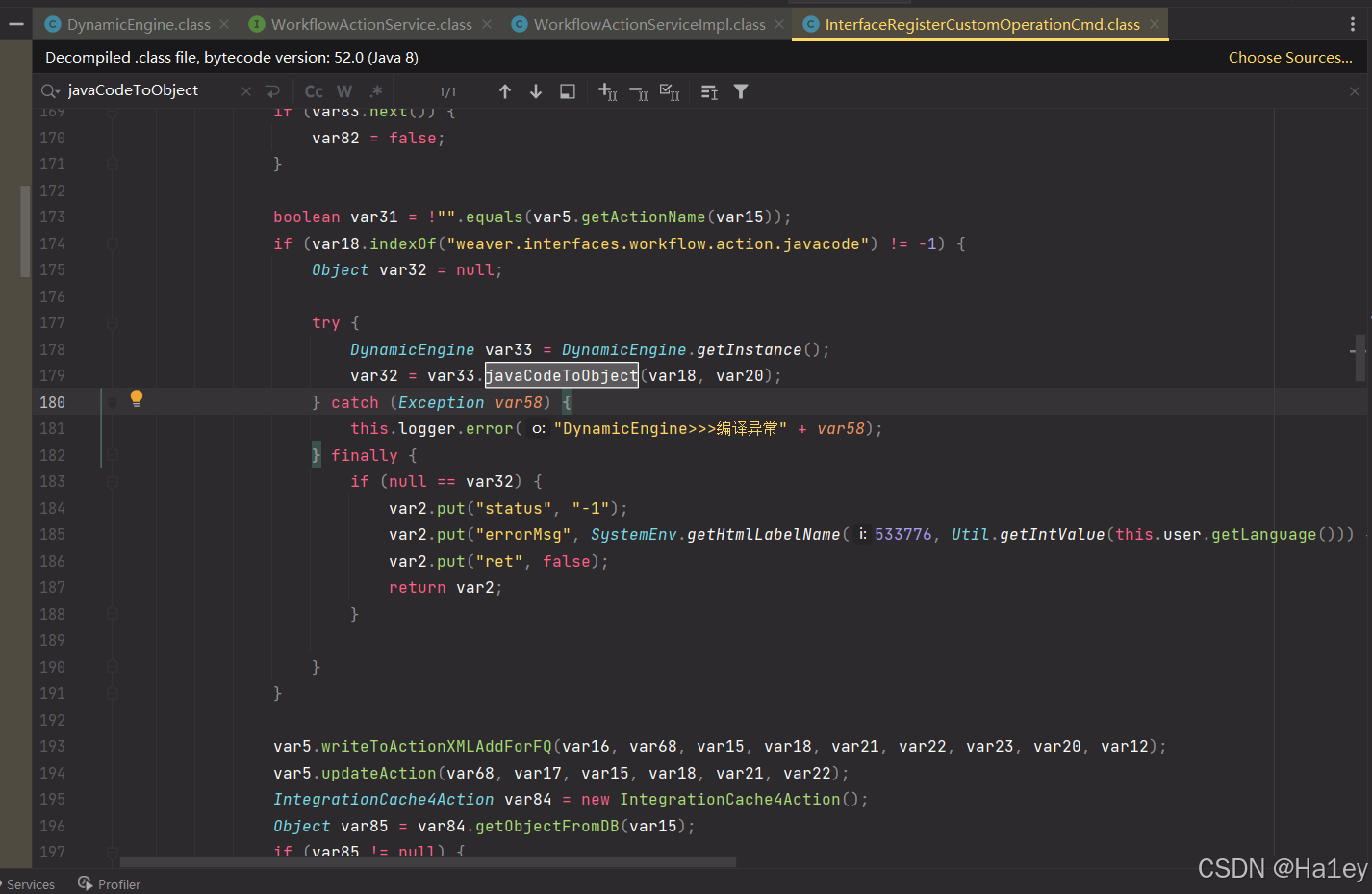The height and width of the screenshot is (894, 1372).
Task: Collapse the left tool panel minus icon
Action: point(15,24)
